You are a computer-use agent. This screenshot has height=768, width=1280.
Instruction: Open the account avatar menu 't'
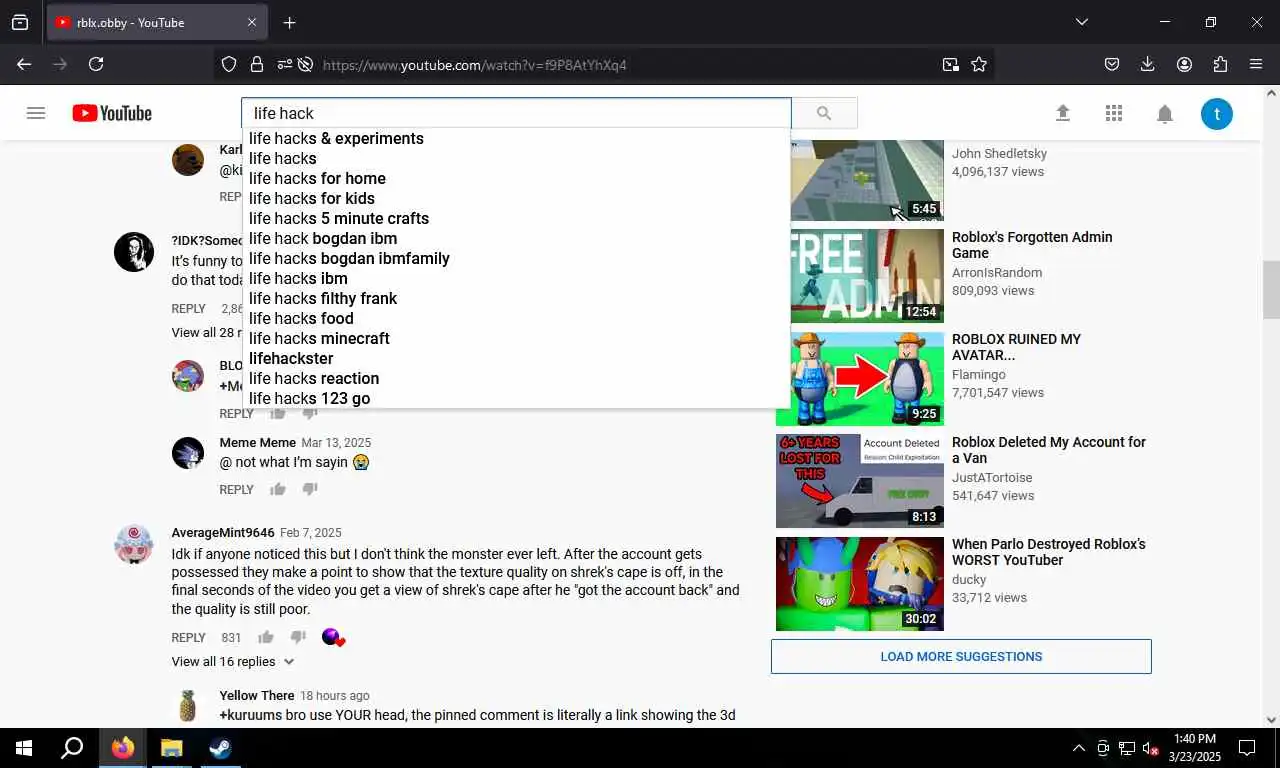click(1217, 113)
